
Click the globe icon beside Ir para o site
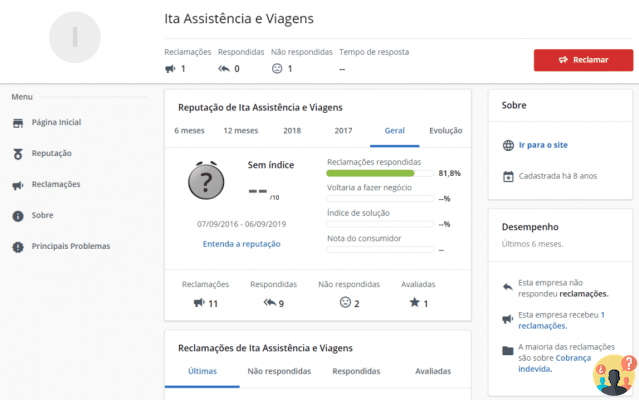coord(508,145)
